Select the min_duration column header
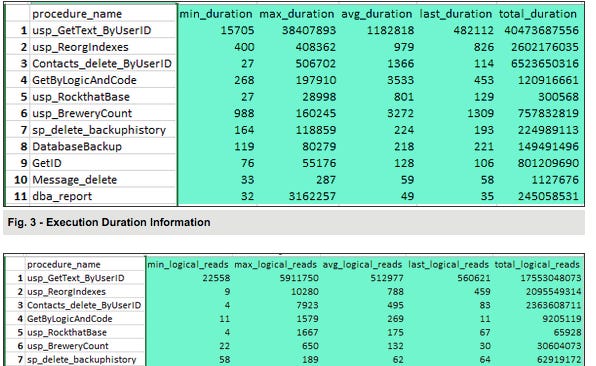 [216, 14]
